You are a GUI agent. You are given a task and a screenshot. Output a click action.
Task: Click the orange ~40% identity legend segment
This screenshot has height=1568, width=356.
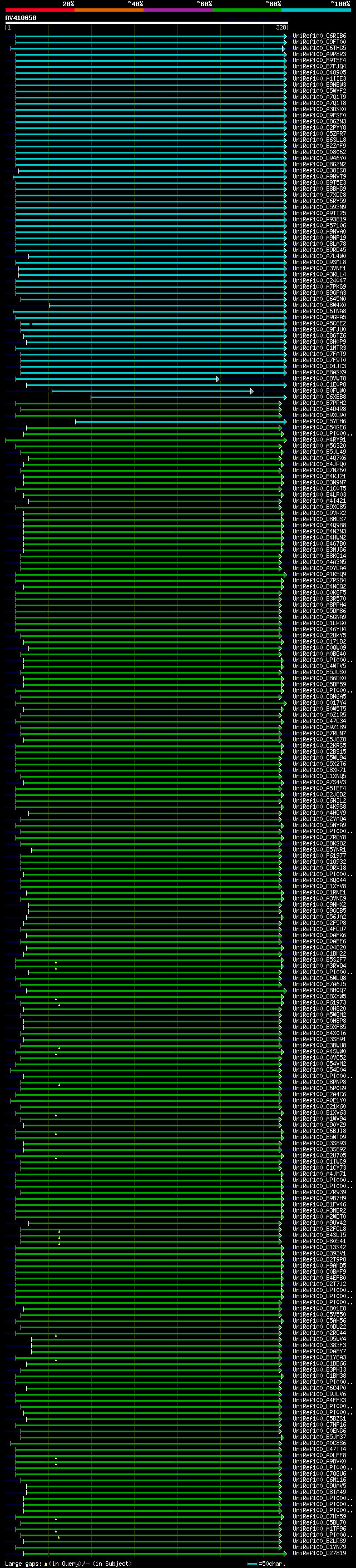click(108, 10)
